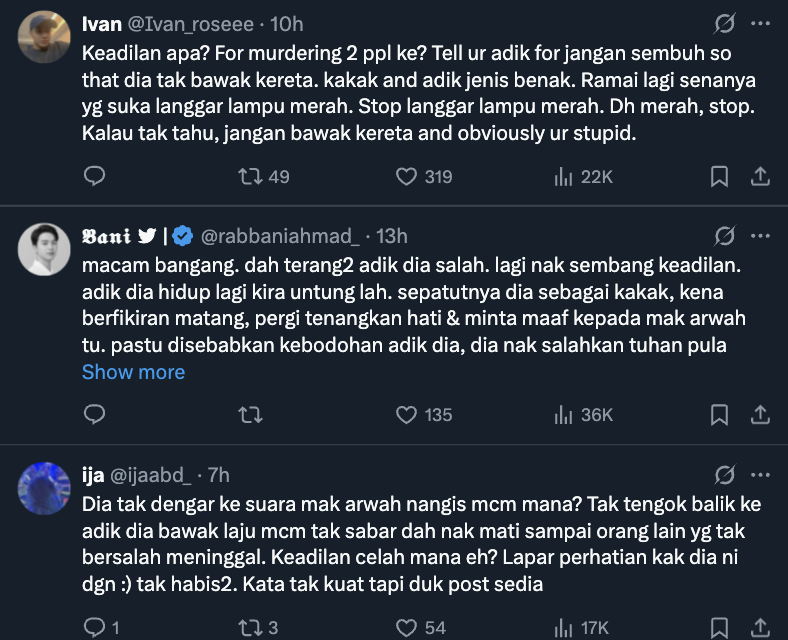Open more menu on Bani's tweet
Viewport: 788px width, 640px height.
coord(760,236)
